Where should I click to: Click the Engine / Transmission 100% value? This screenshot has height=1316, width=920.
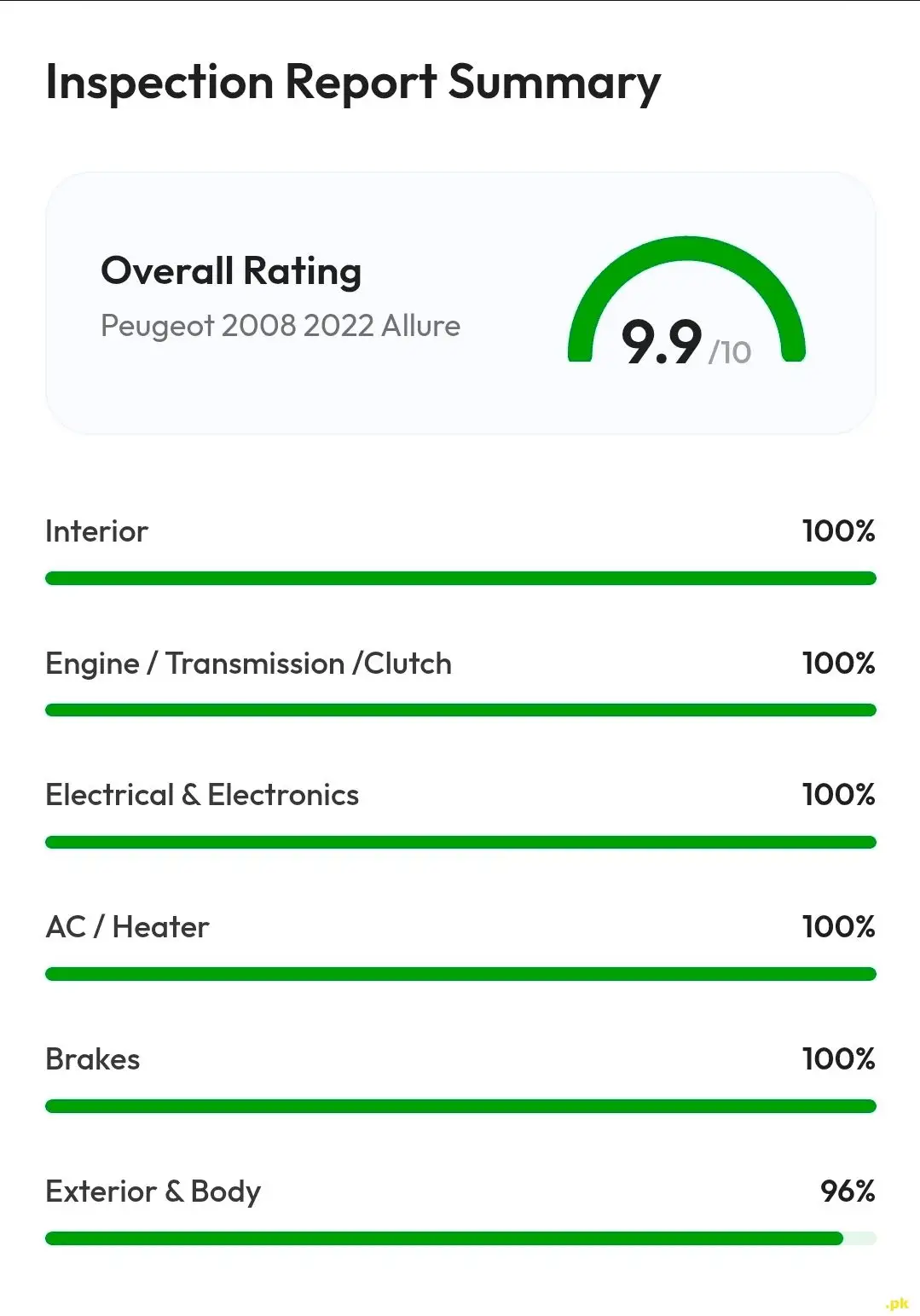(x=838, y=664)
